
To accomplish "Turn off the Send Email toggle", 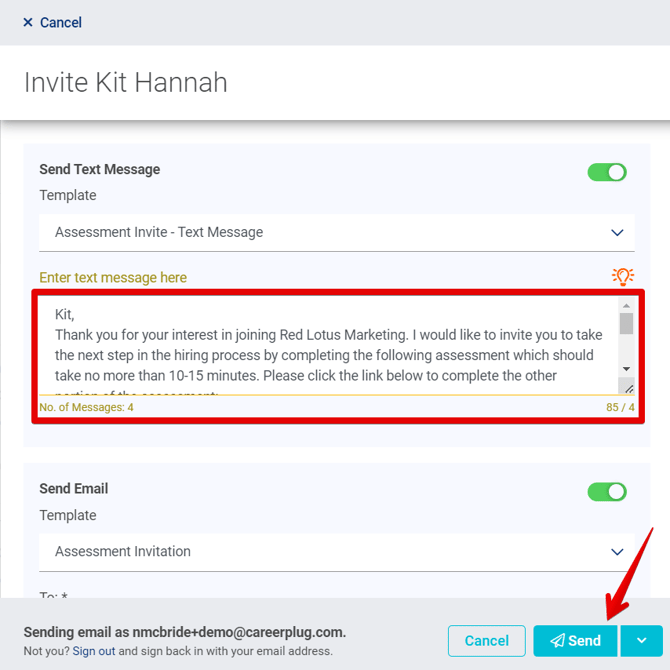I will (x=607, y=491).
